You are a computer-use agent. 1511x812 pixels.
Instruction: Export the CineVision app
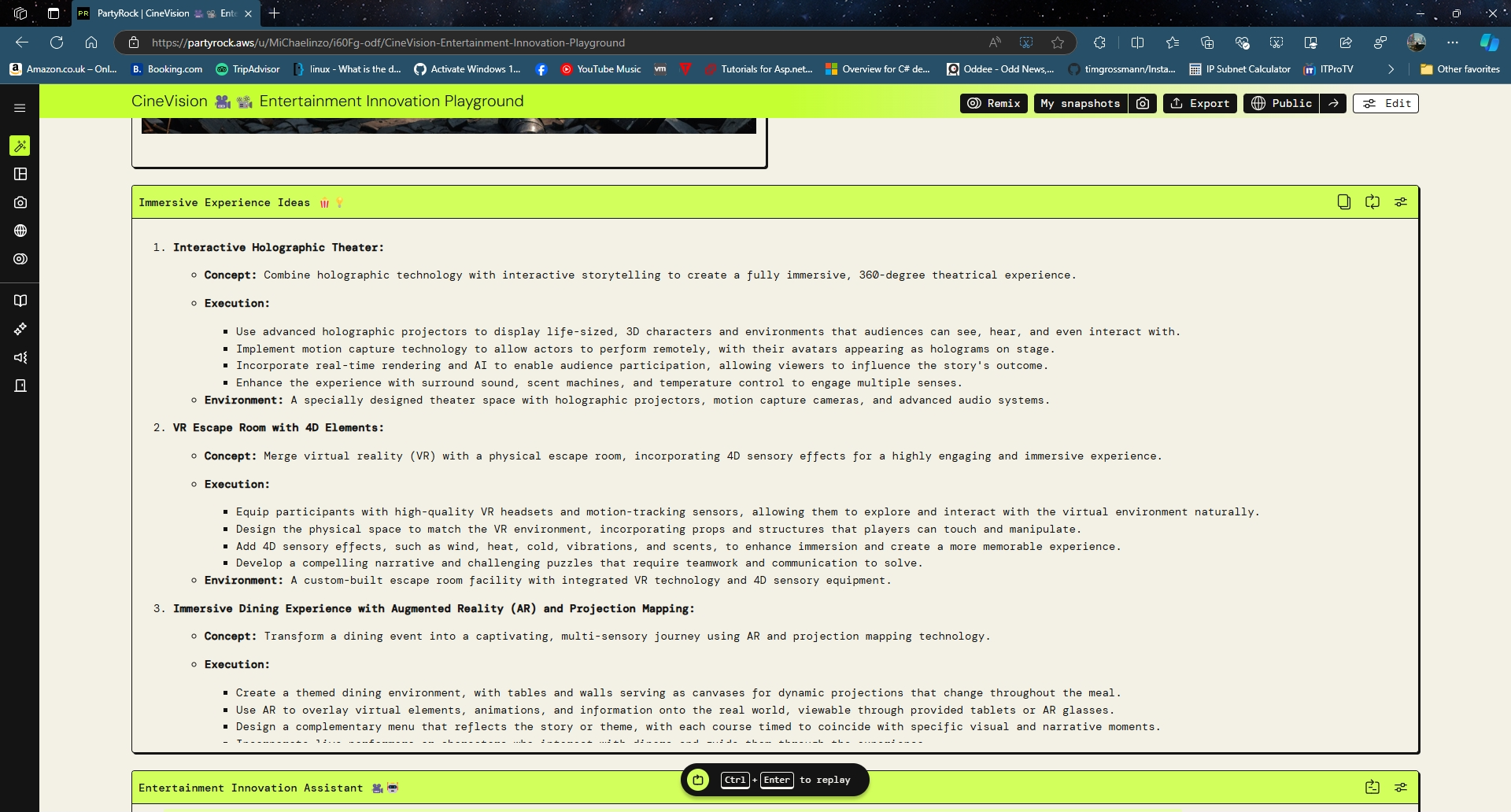pyautogui.click(x=1199, y=103)
